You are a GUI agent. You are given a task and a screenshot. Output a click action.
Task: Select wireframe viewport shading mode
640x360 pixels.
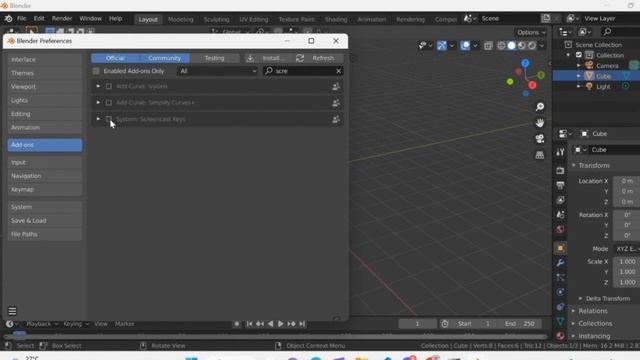(x=501, y=46)
